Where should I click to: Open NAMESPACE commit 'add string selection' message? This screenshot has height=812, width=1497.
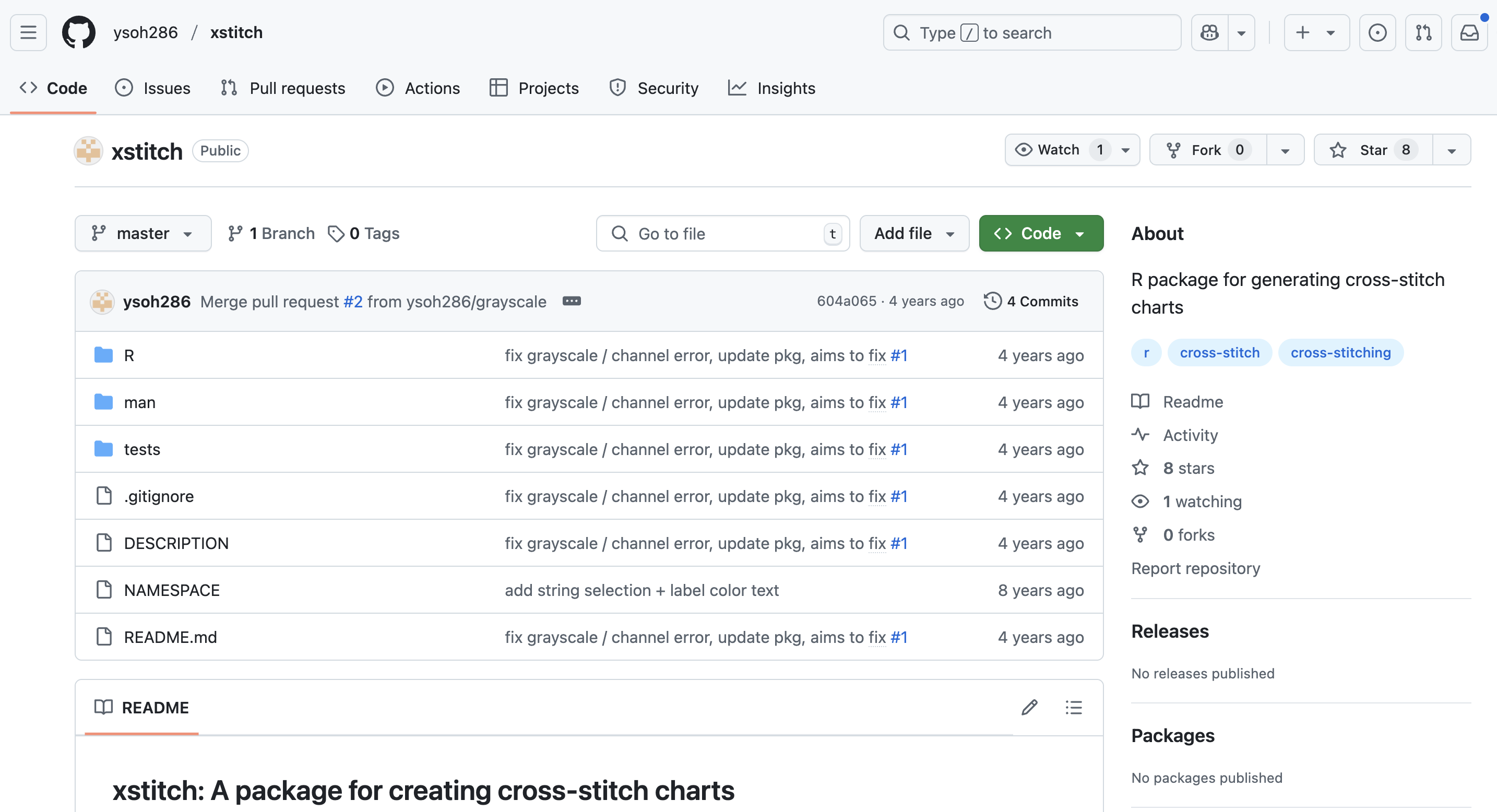[641, 590]
